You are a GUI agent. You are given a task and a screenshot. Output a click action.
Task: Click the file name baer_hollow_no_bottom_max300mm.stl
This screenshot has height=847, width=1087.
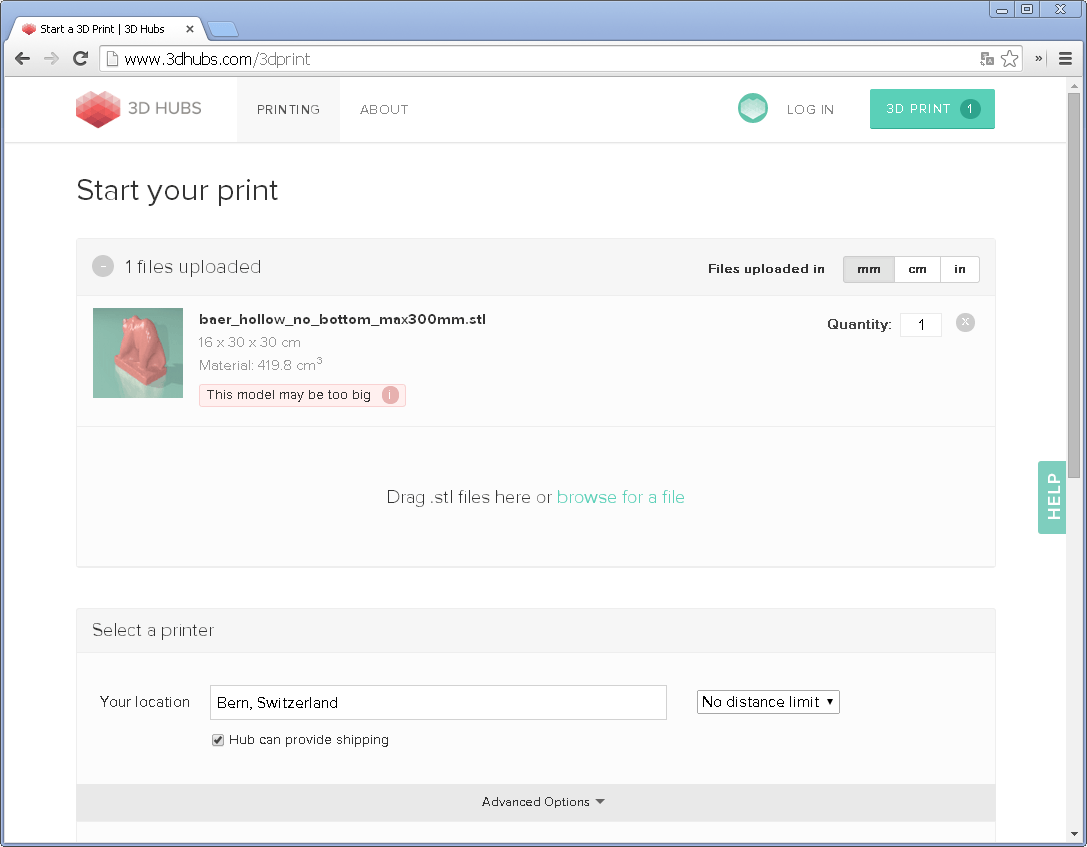tap(342, 320)
